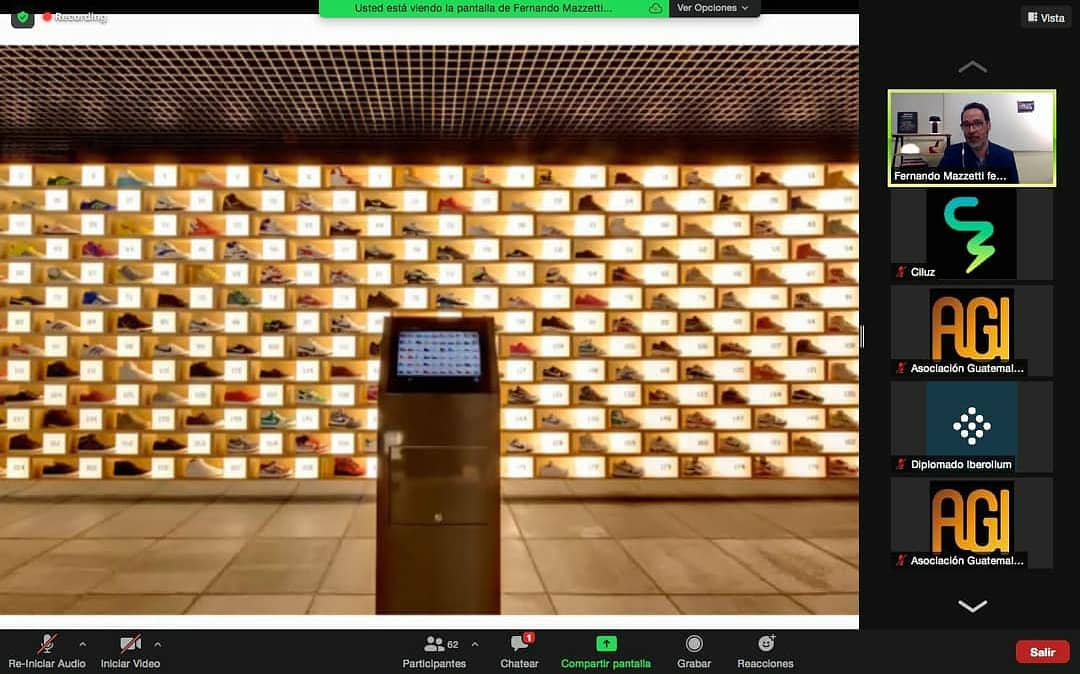This screenshot has width=1080, height=674.
Task: Select Fernando Mazzetti's video thumbnail
Action: 971,138
